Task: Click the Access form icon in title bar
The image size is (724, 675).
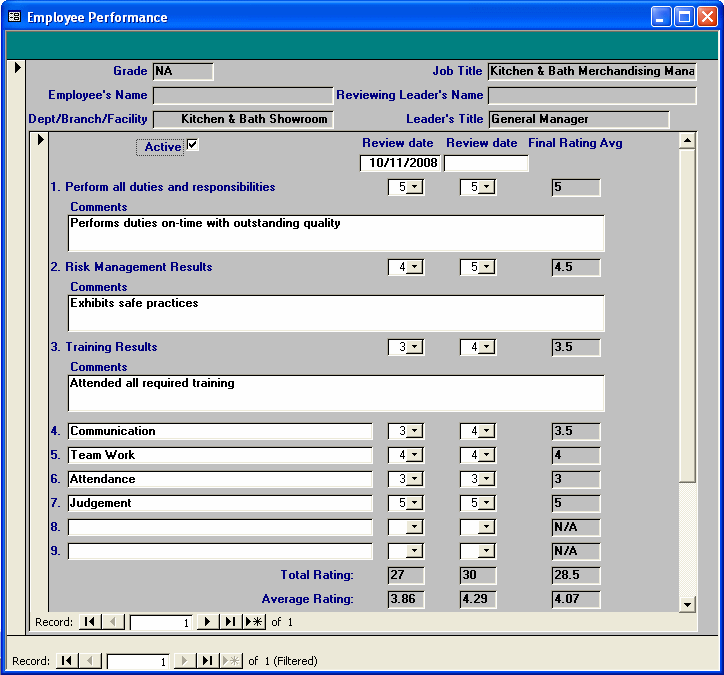Action: click(15, 17)
